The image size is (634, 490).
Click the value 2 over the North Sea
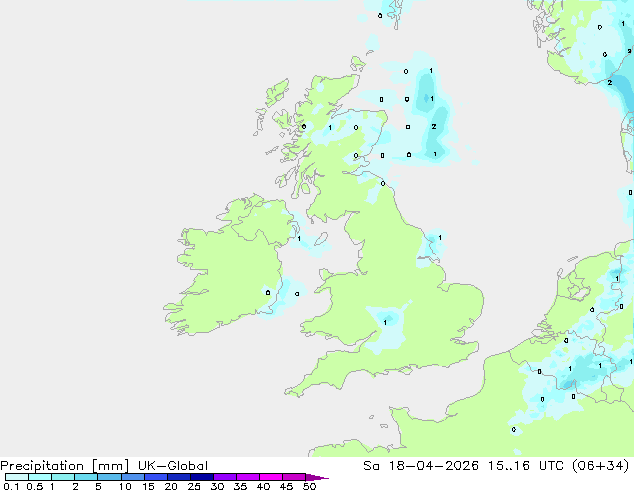tap(434, 127)
